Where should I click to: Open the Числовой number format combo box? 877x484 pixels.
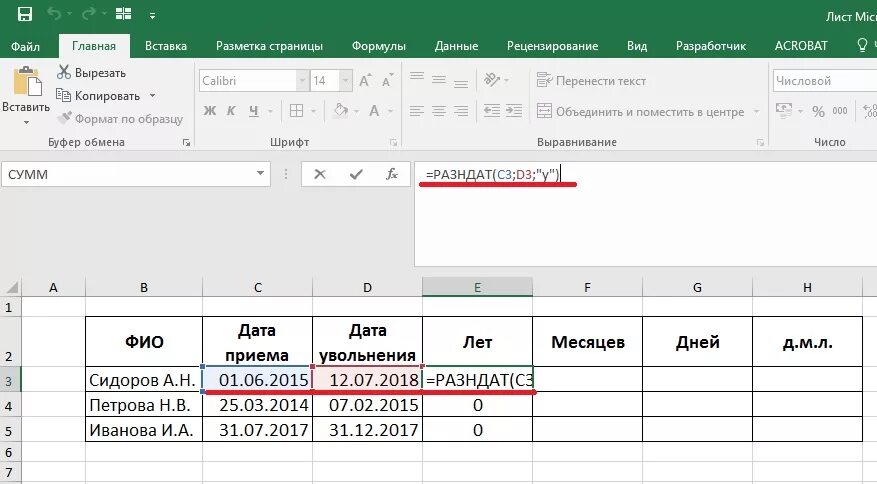pos(824,81)
